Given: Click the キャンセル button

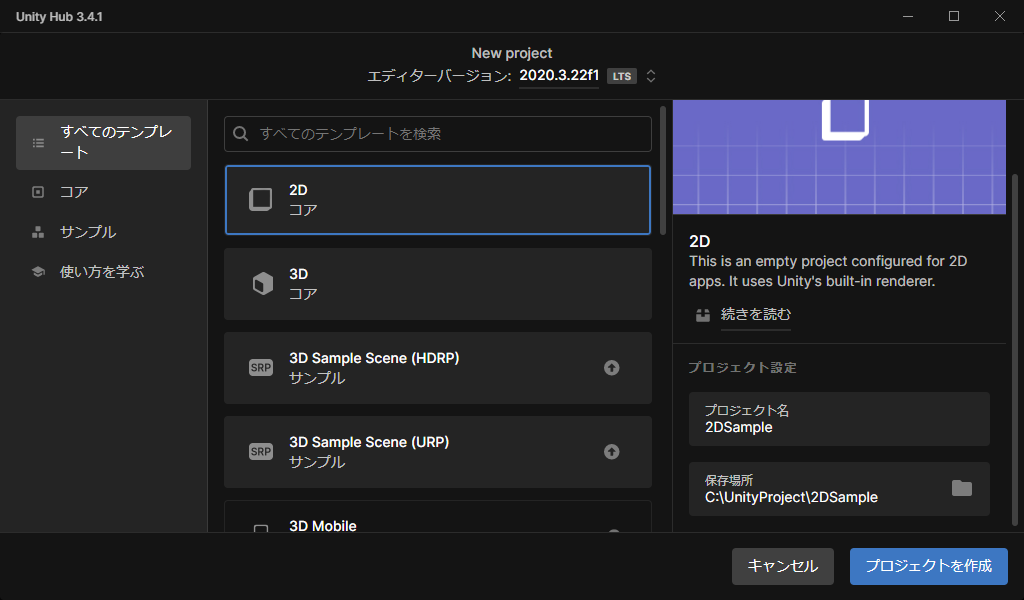Looking at the screenshot, I should point(782,566).
